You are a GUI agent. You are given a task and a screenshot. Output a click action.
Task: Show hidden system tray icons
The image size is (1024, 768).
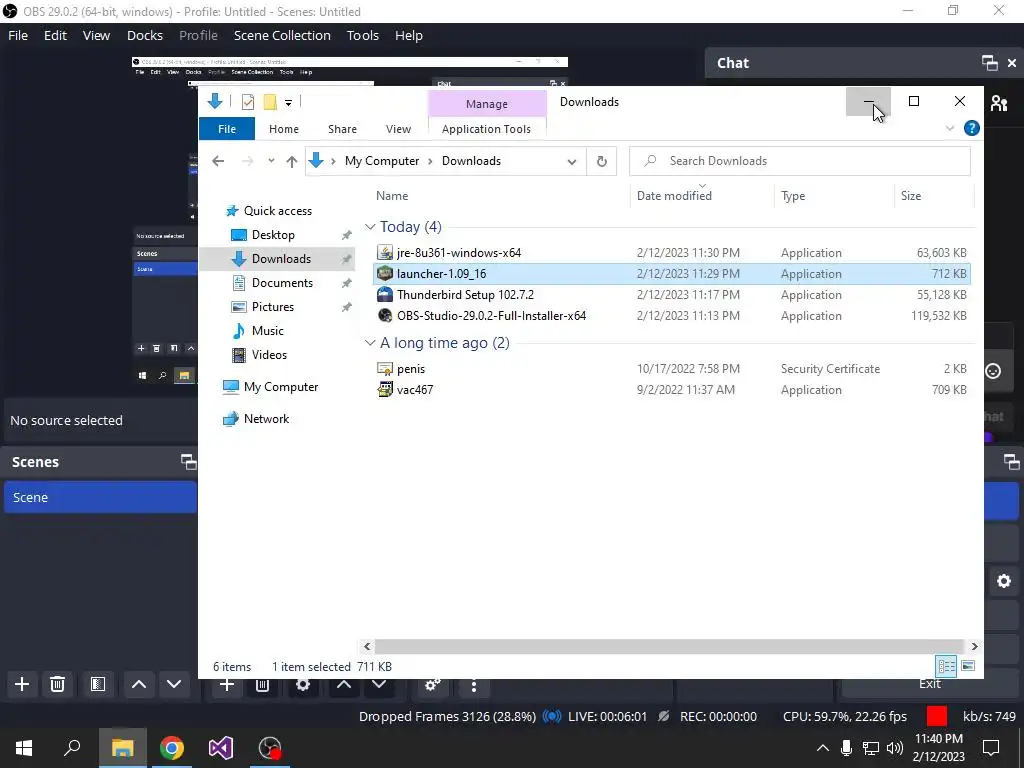822,748
